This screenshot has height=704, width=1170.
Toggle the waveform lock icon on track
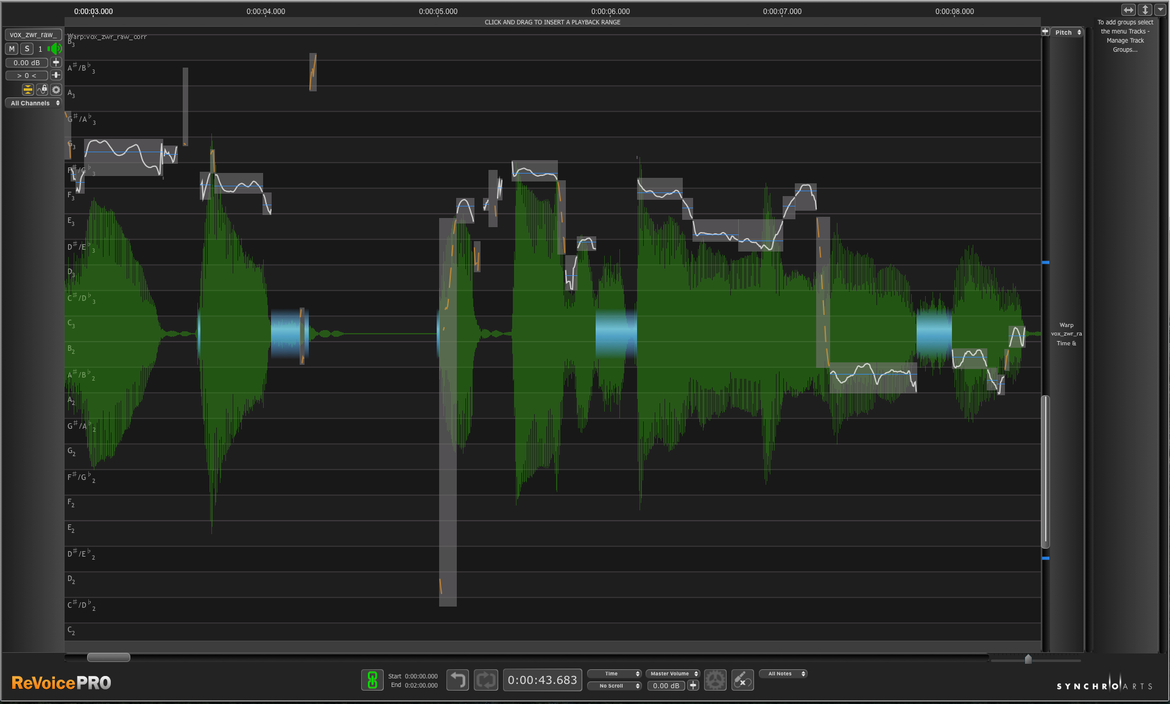[x=42, y=90]
